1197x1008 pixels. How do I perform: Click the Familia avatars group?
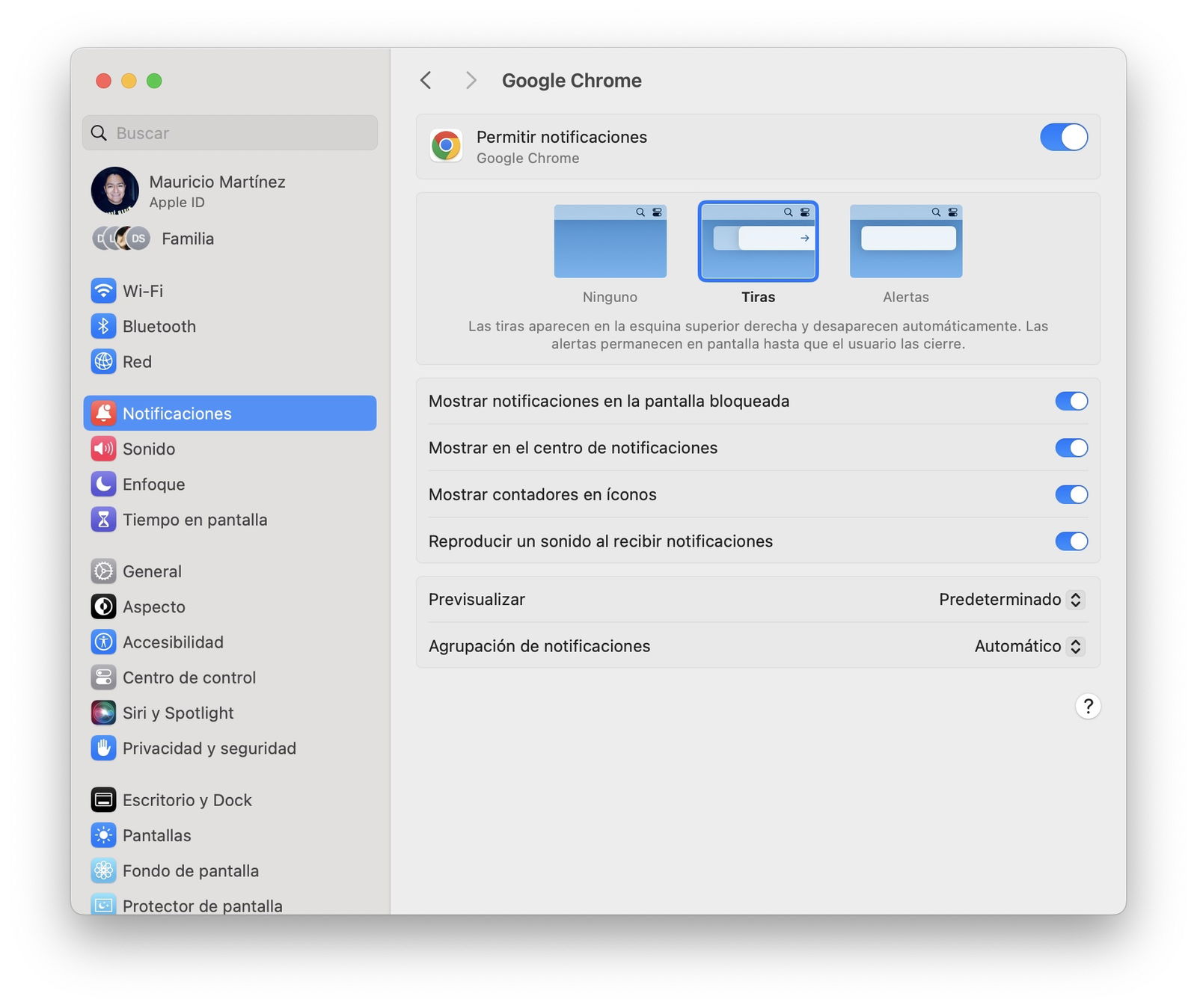[x=121, y=239]
